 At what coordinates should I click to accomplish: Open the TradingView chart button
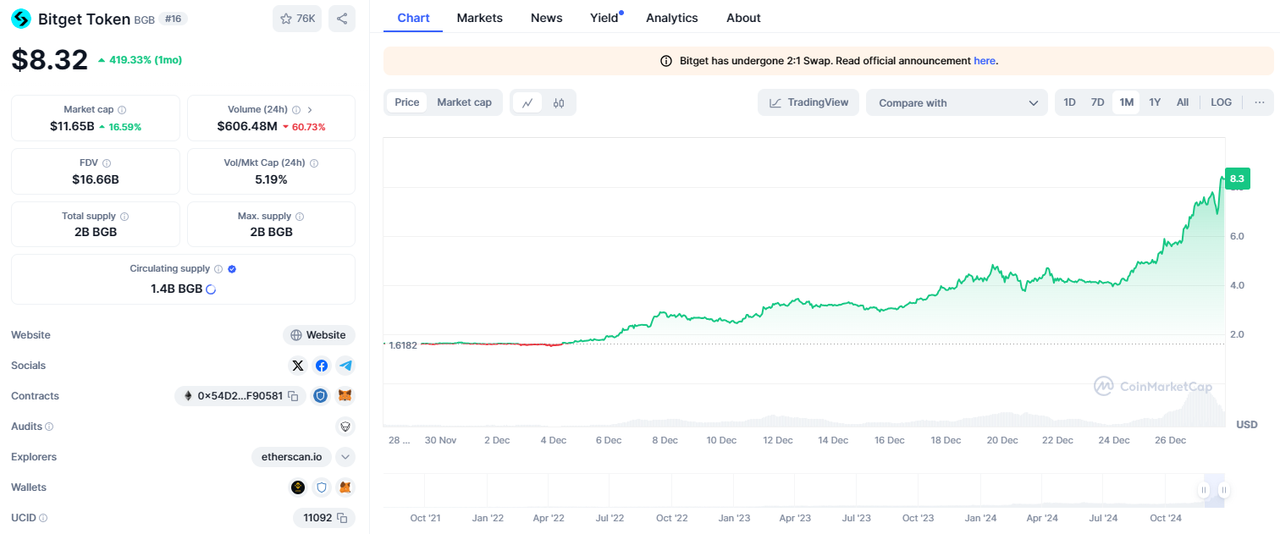tap(808, 102)
